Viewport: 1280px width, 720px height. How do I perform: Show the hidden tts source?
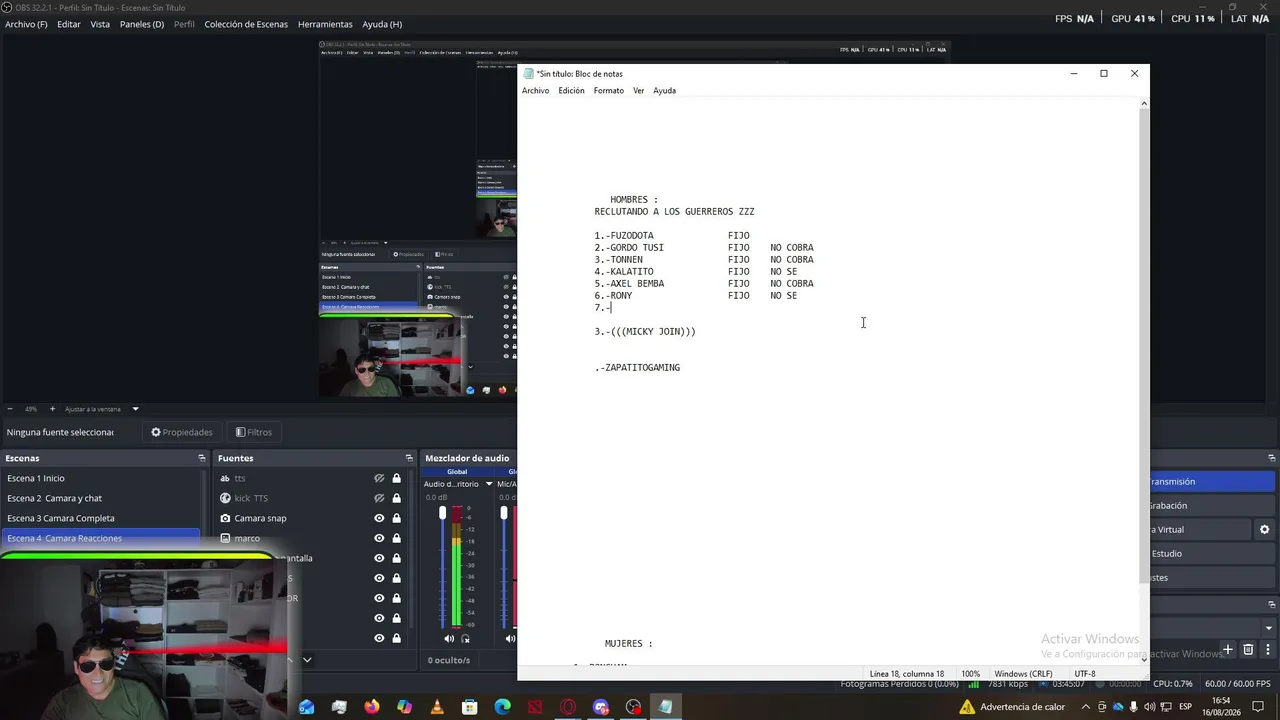[379, 478]
